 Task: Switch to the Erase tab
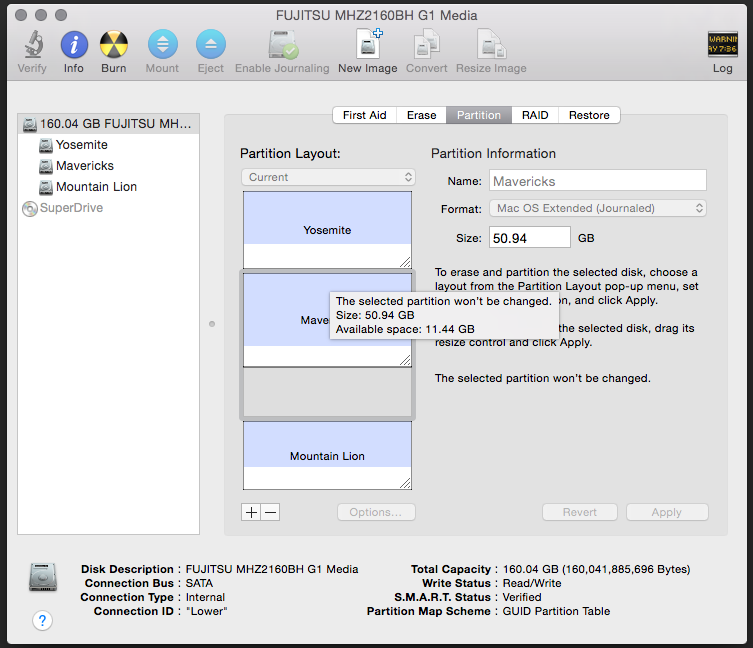[x=421, y=115]
